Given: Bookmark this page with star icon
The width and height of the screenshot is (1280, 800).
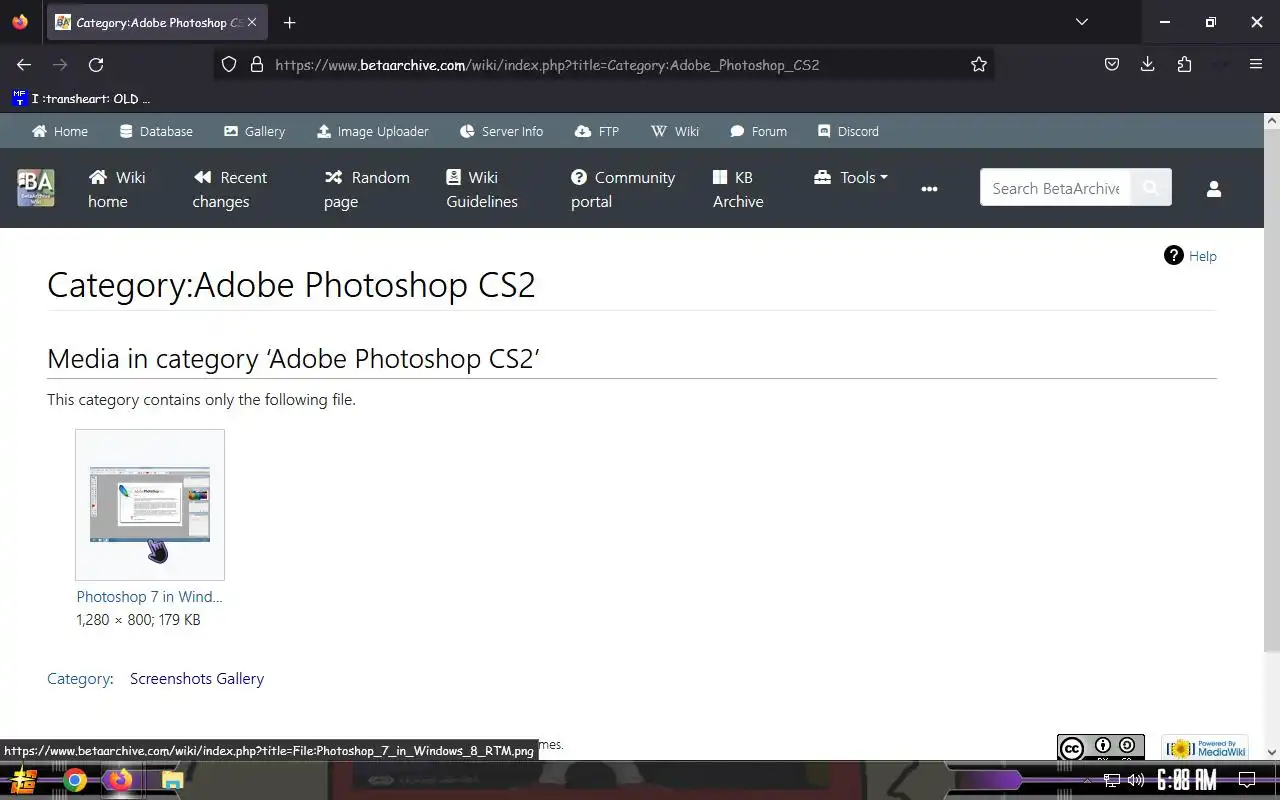Looking at the screenshot, I should [x=979, y=64].
